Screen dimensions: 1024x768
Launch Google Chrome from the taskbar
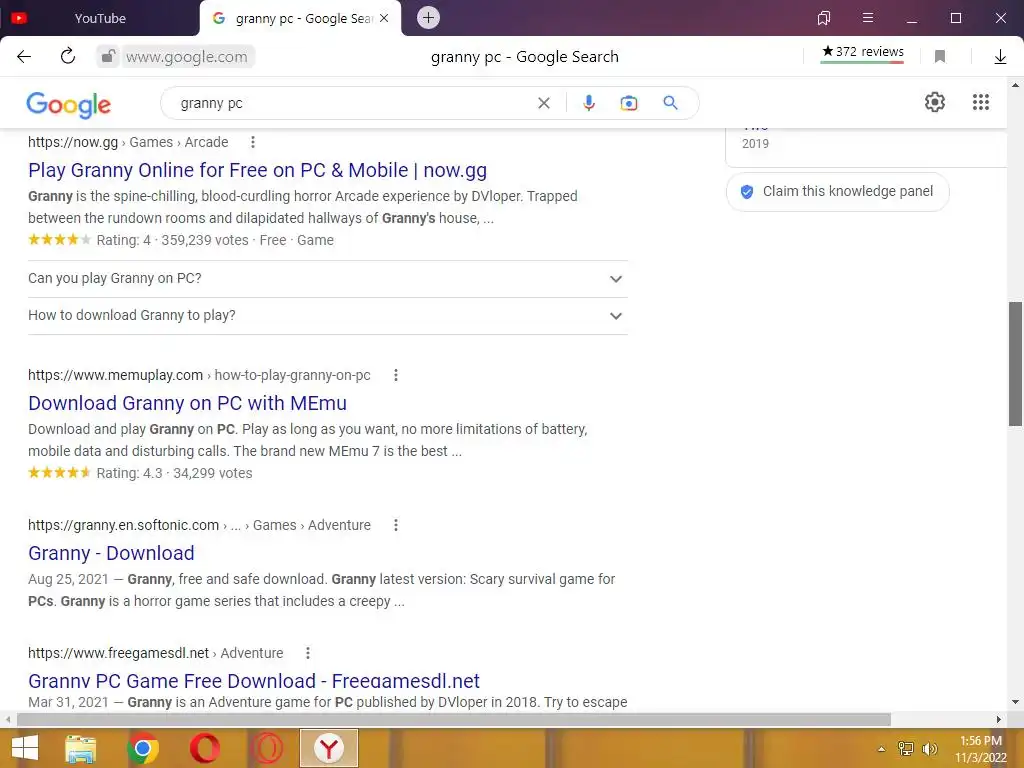pos(143,748)
